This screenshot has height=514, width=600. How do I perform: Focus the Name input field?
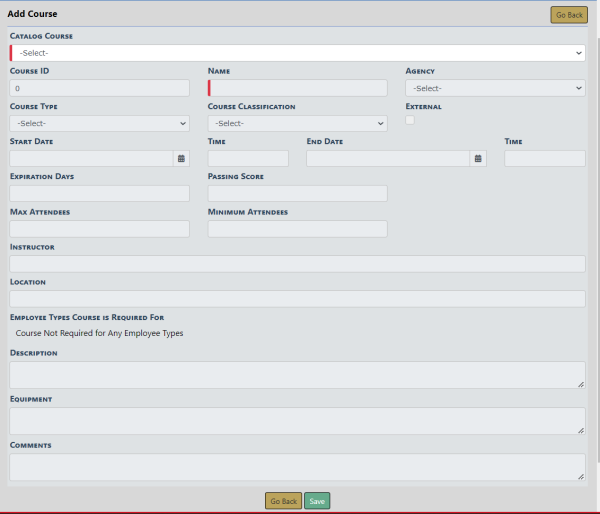[x=297, y=88]
